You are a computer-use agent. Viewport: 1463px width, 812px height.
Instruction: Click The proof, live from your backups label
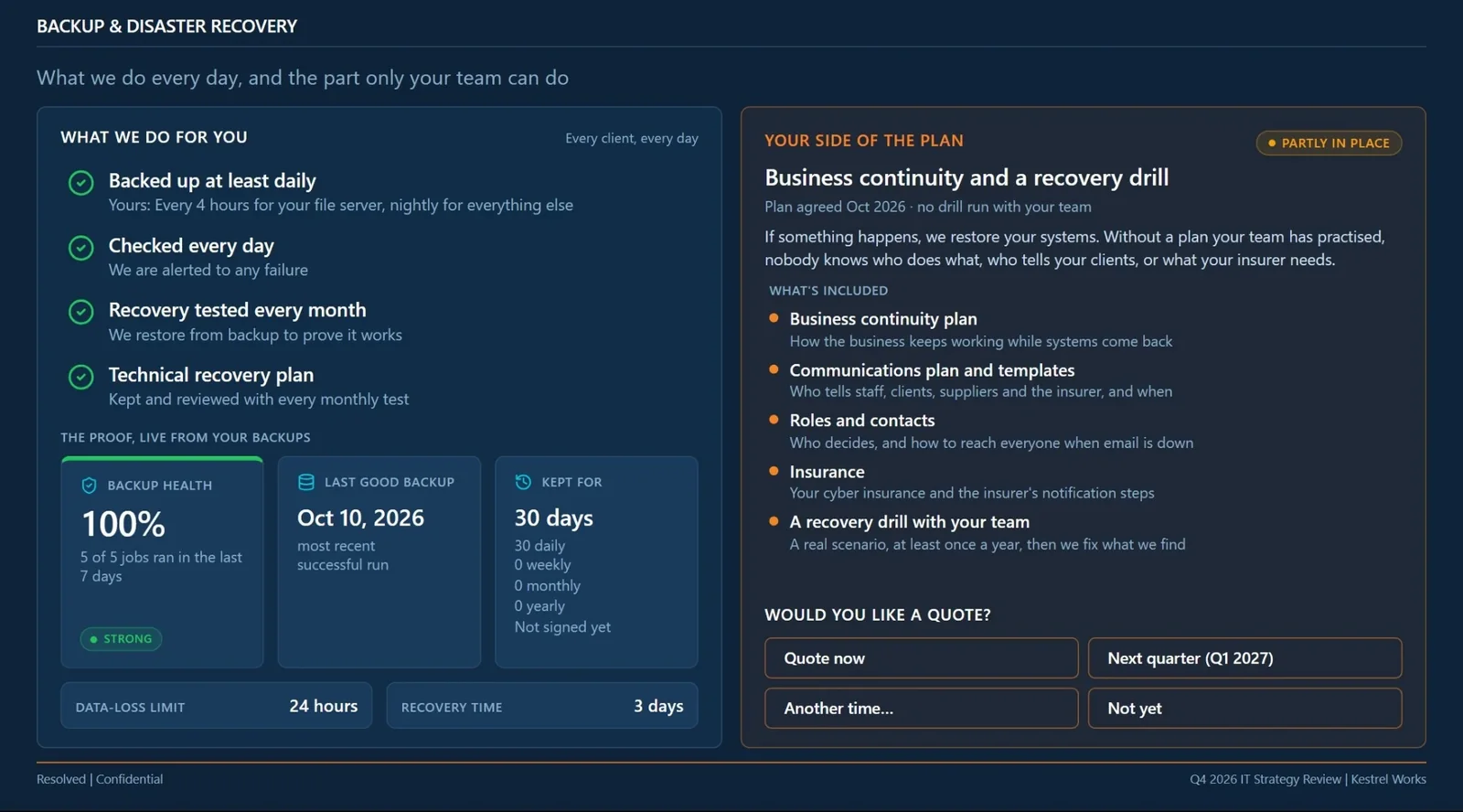coord(186,438)
